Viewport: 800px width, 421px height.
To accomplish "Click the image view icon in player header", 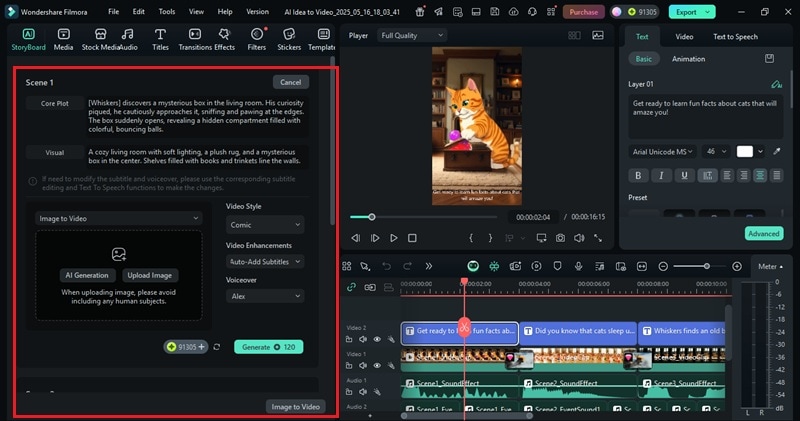I will [x=597, y=35].
